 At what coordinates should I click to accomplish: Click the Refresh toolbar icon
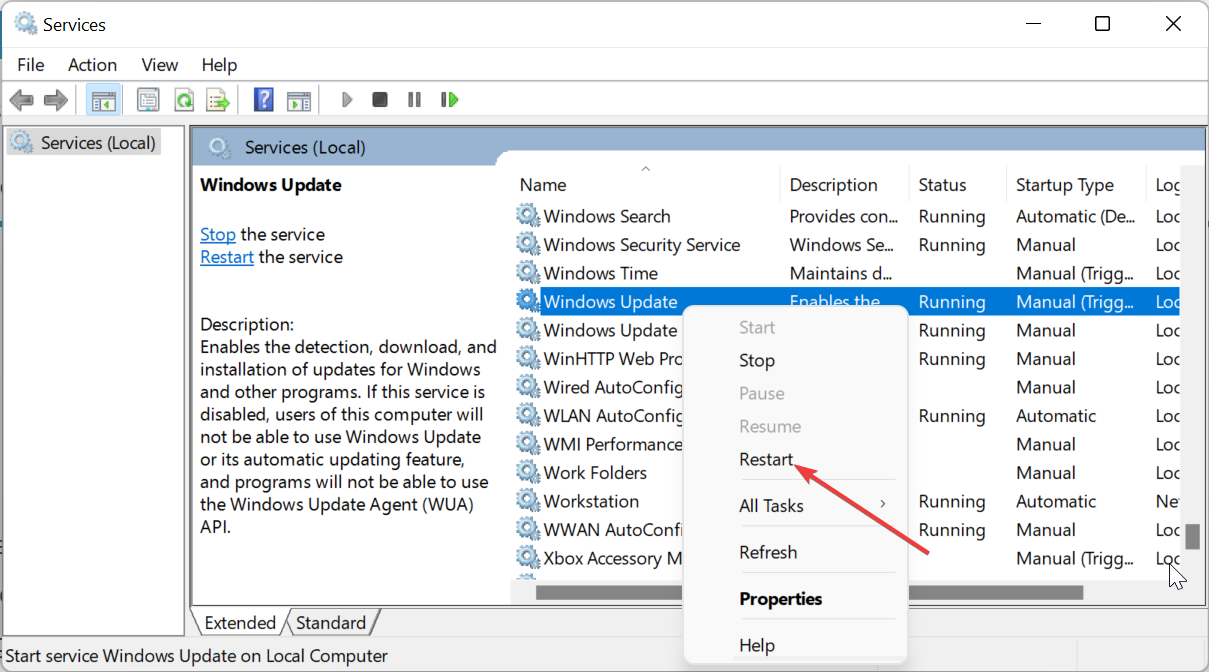(184, 100)
